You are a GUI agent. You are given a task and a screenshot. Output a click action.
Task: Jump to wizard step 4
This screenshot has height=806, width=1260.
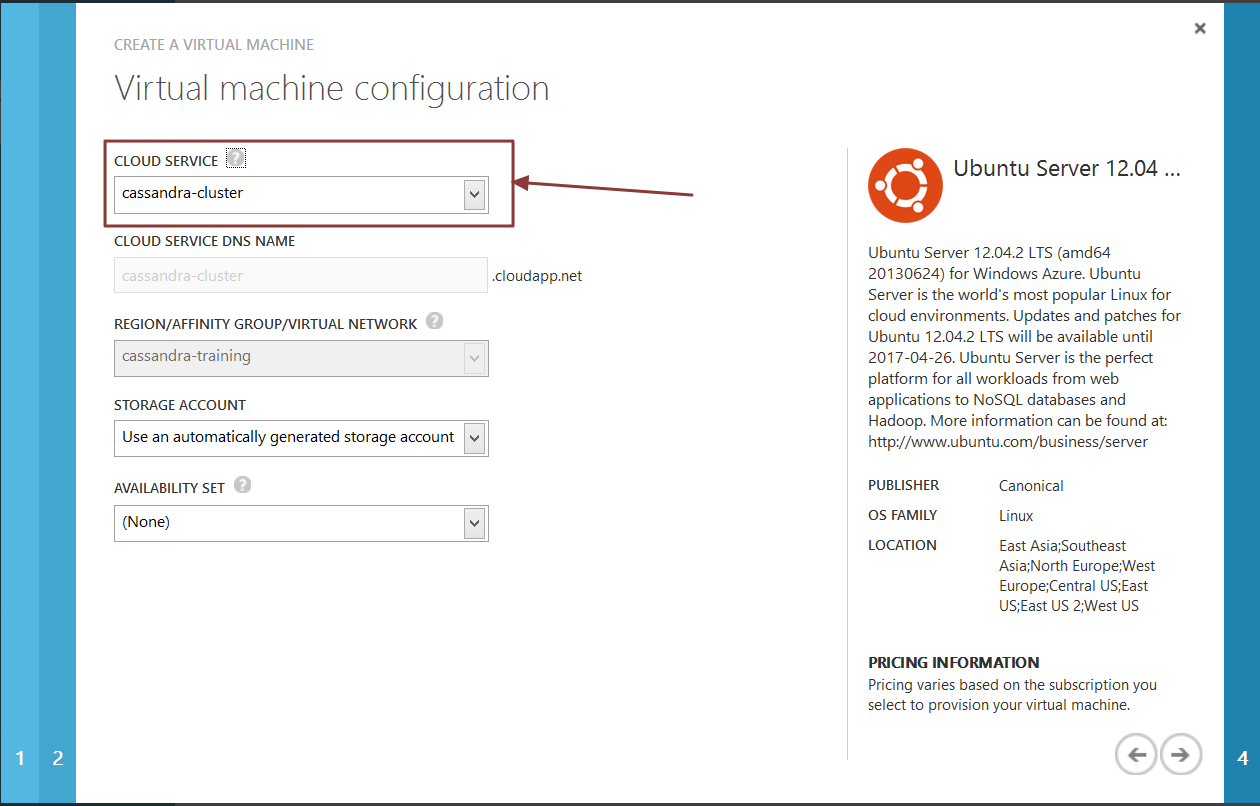tap(1243, 758)
